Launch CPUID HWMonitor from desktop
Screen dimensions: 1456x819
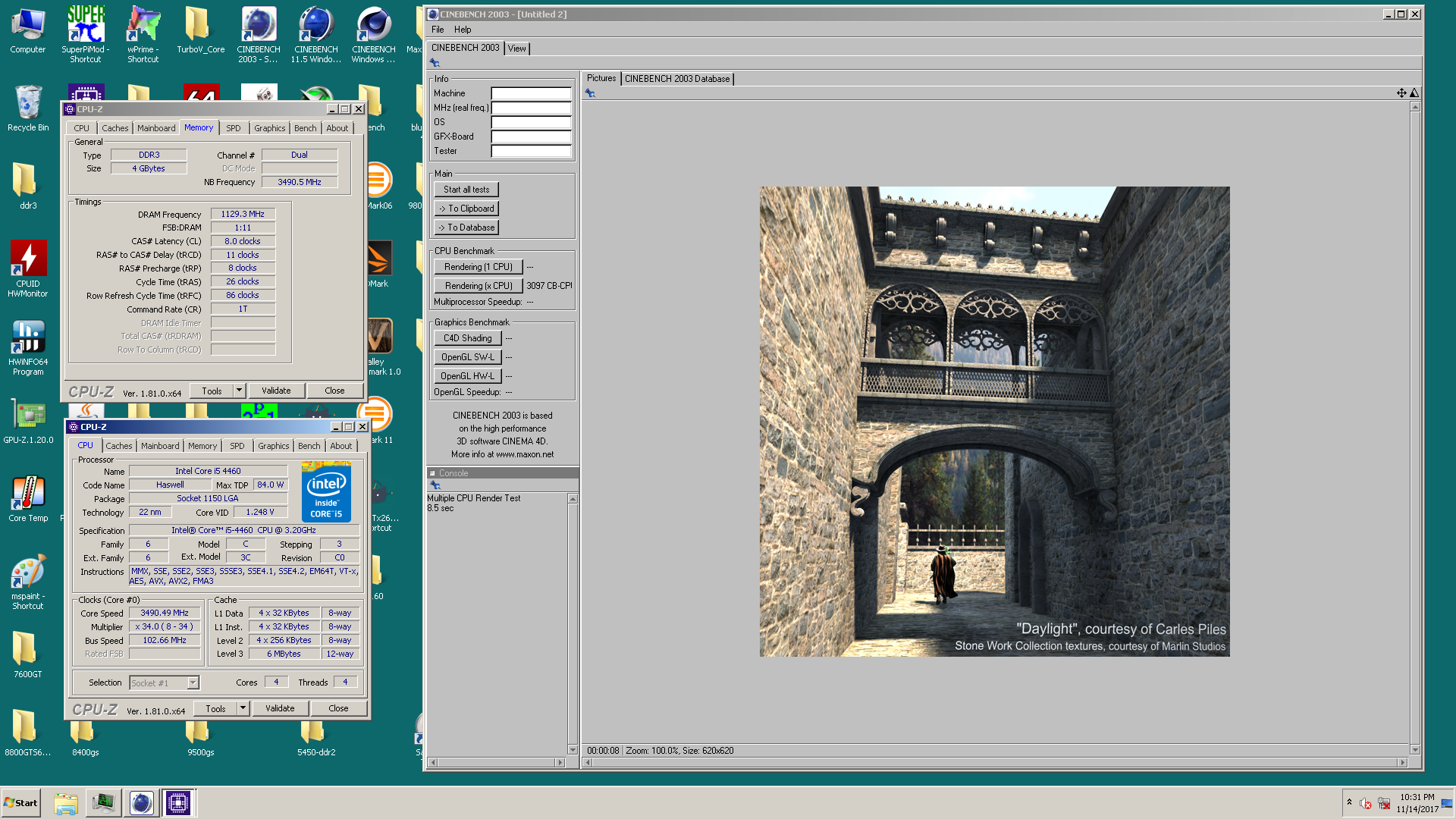28,269
